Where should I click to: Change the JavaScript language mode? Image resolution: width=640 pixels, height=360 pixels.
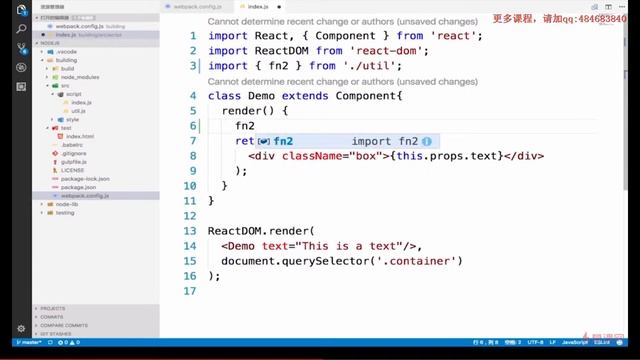click(575, 342)
